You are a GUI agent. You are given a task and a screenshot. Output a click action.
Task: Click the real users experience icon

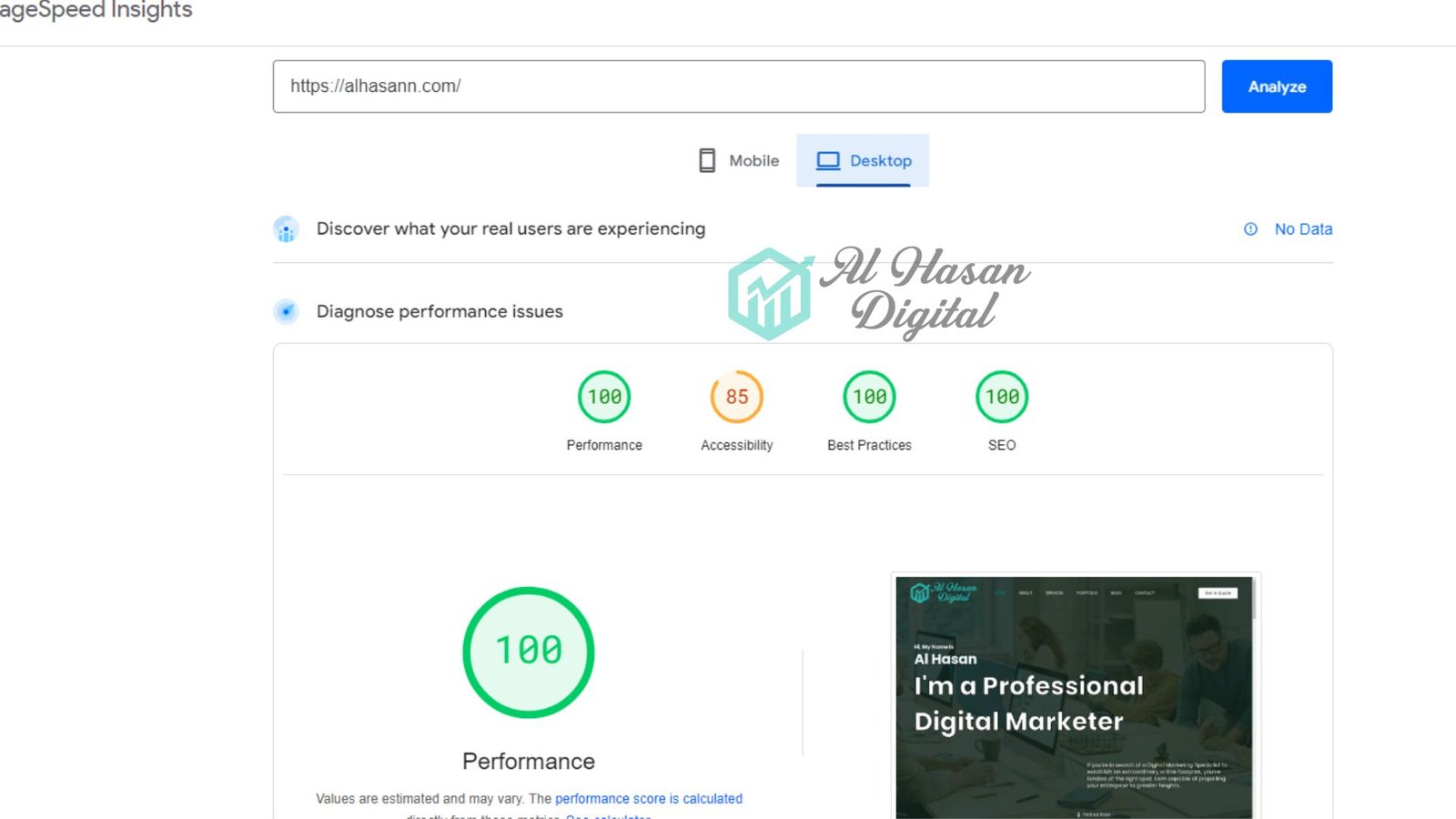(286, 229)
